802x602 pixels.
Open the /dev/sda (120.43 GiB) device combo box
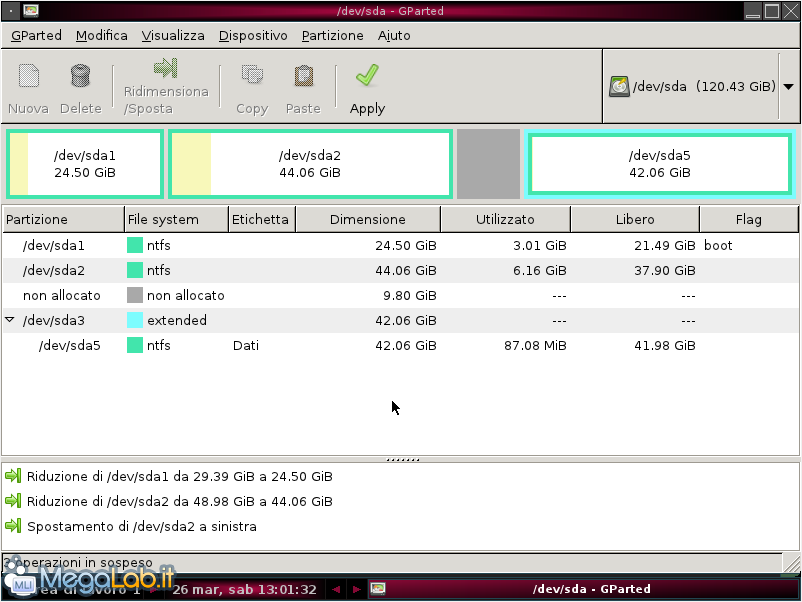(x=701, y=86)
